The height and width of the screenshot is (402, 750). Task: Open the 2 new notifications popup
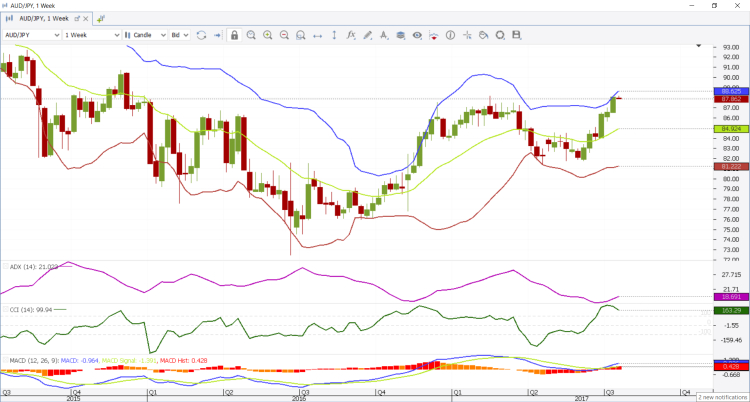(723, 397)
